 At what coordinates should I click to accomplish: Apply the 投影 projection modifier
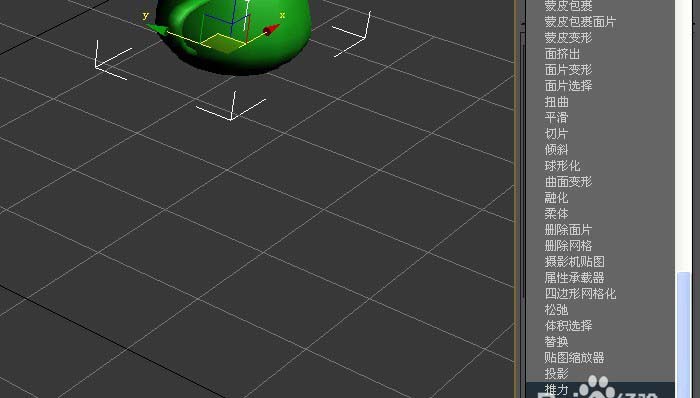click(557, 374)
